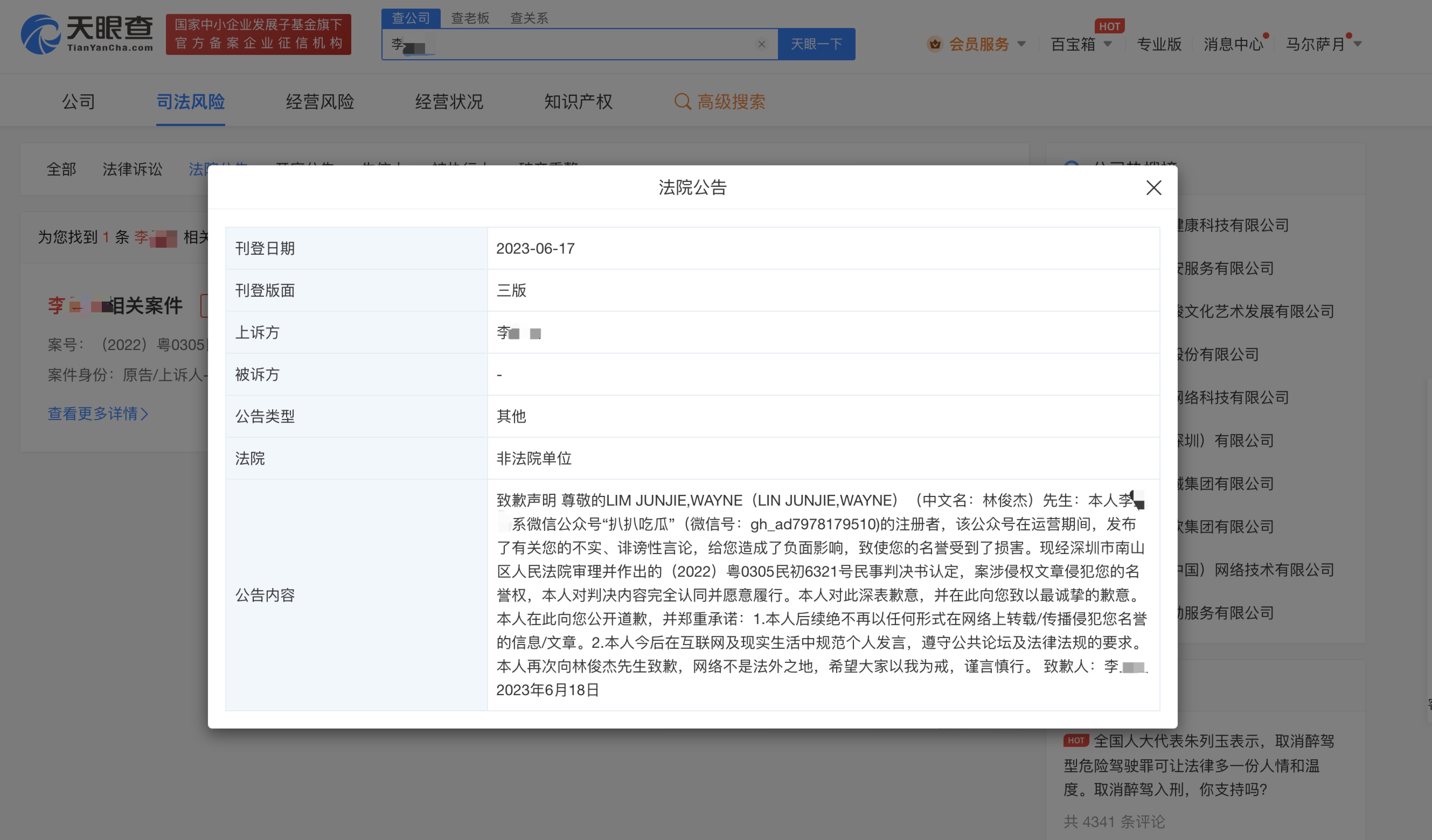The width and height of the screenshot is (1432, 840).
Task: Click the crown icon beside 会员服务
Action: (935, 44)
